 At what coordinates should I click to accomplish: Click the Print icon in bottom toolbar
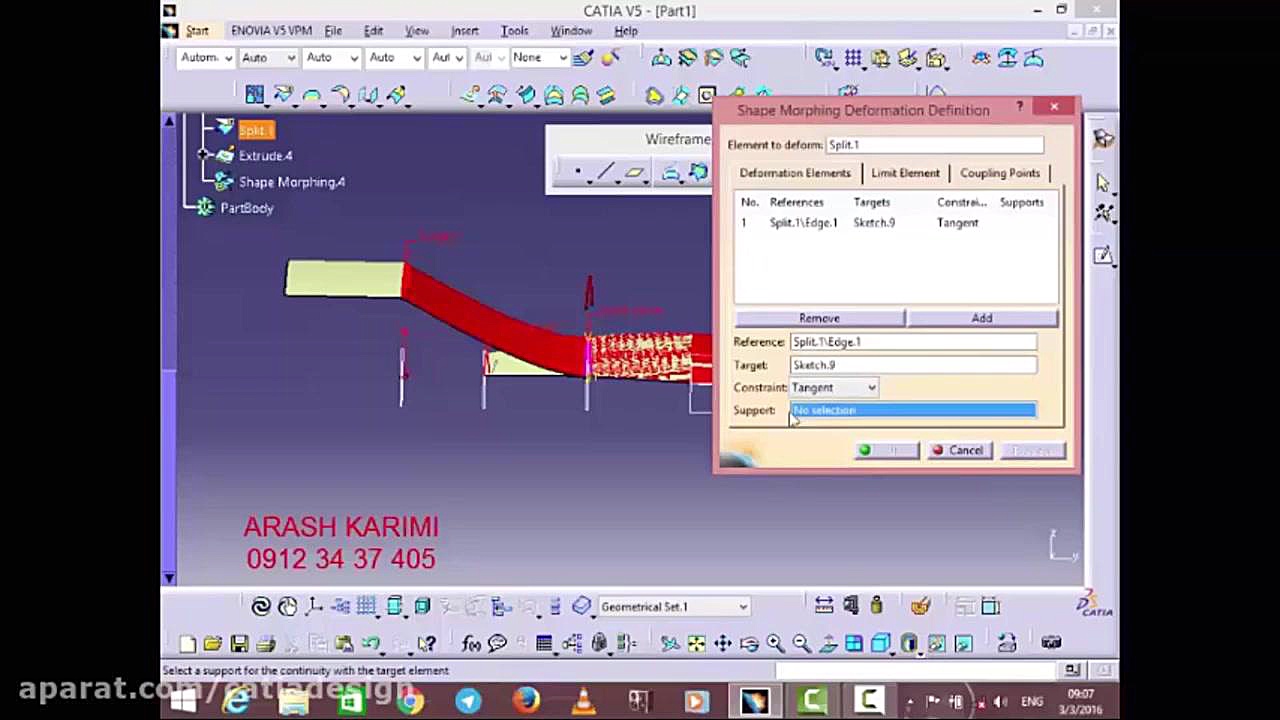click(265, 643)
